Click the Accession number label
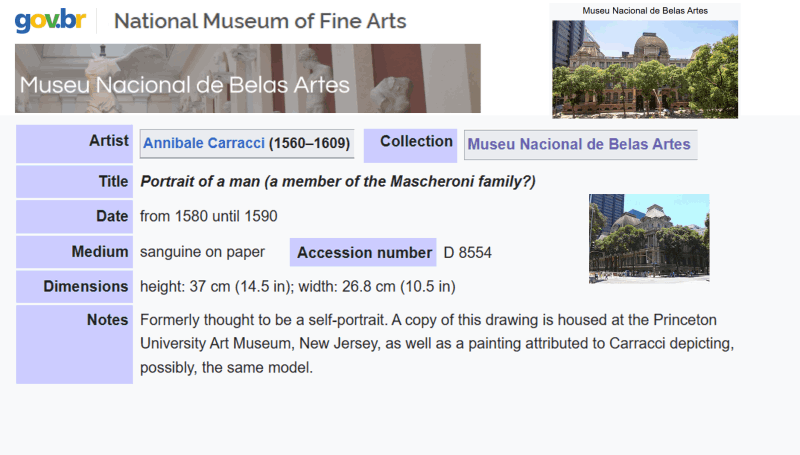800x455 pixels. (x=364, y=253)
